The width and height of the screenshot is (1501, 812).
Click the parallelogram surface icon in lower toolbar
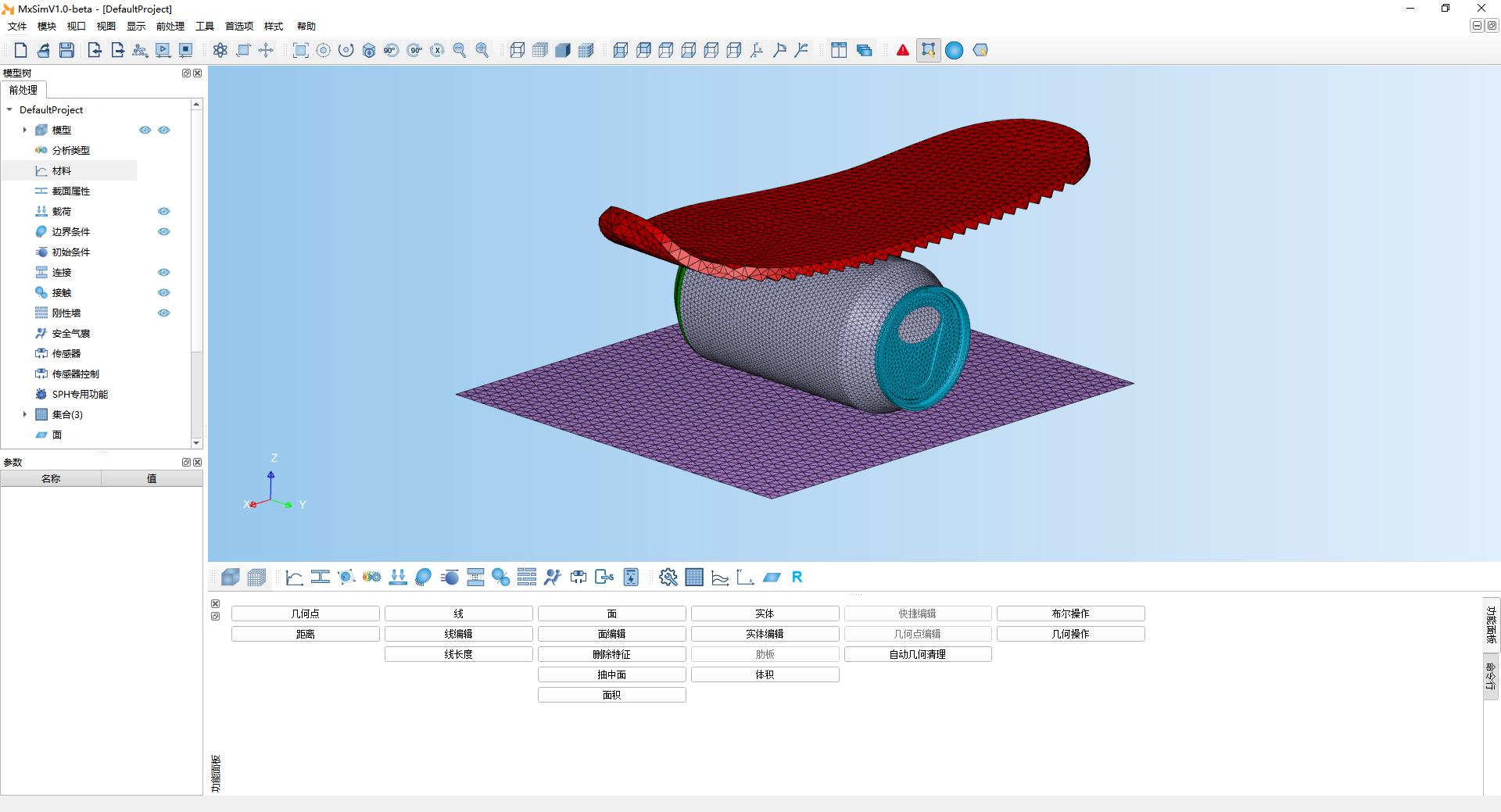[x=772, y=577]
